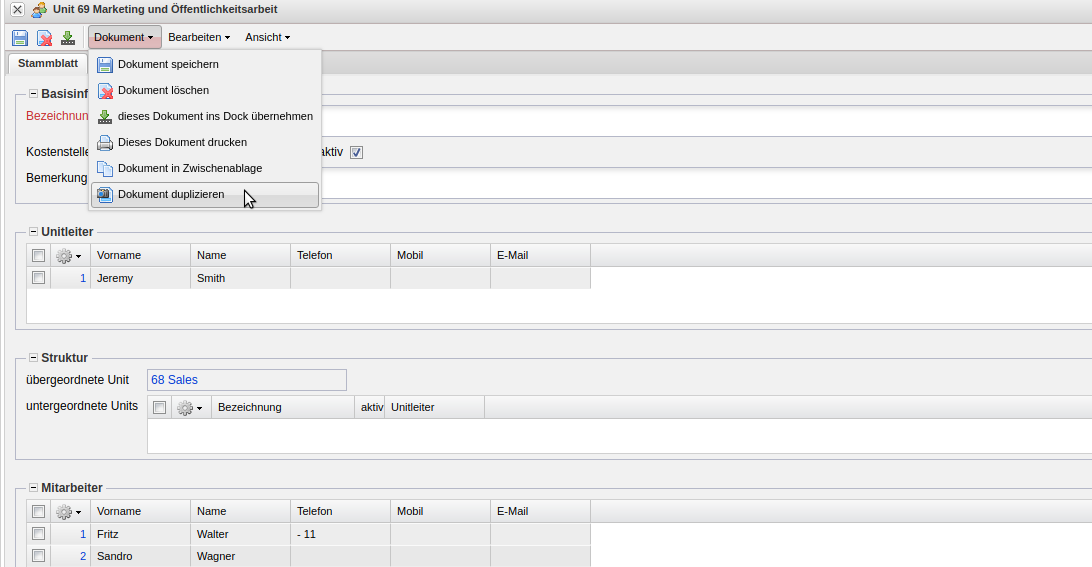Click the delete document toolbar icon
Viewport: 1092px width, 567px height.
[44, 38]
